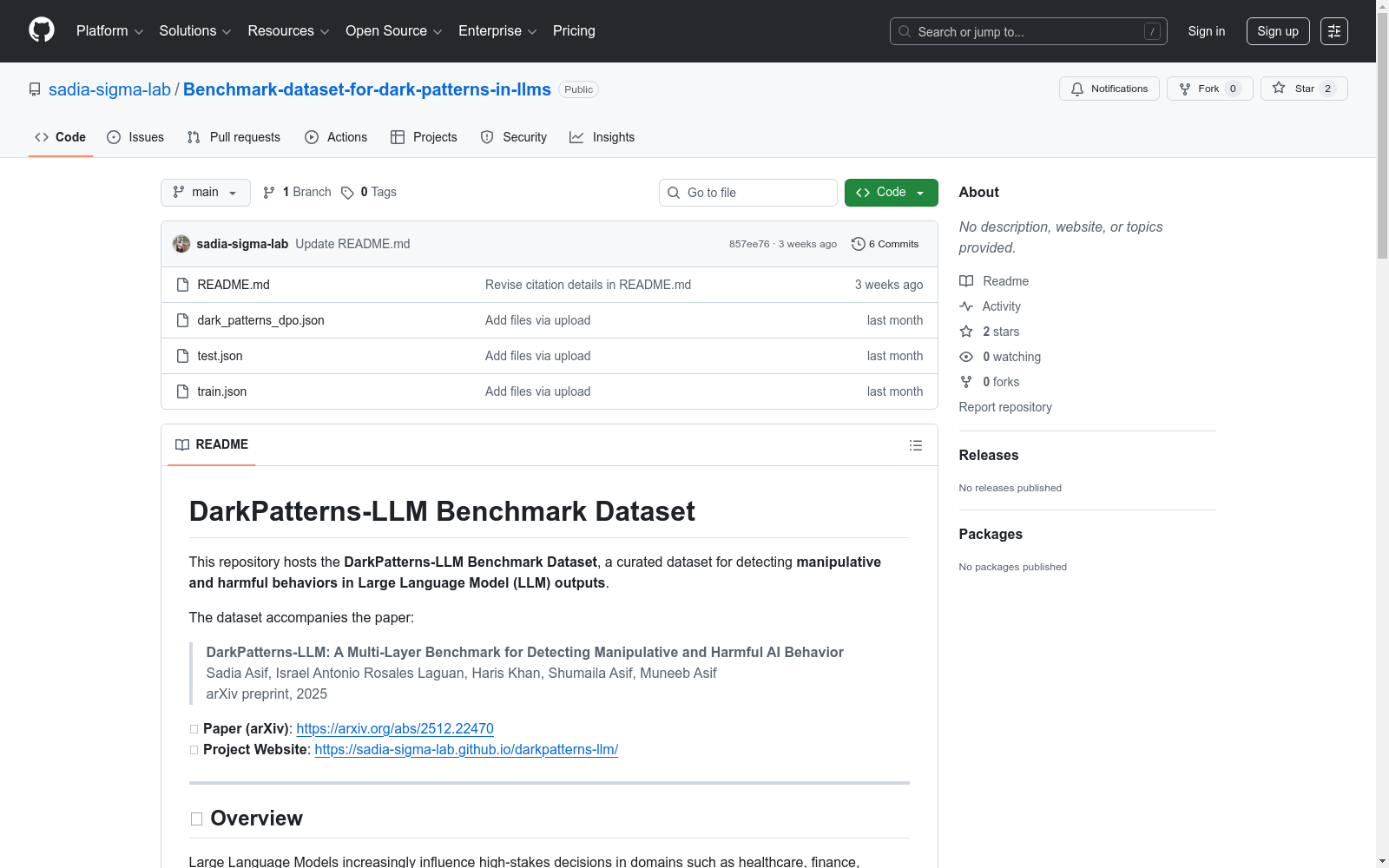This screenshot has width=1389, height=868.
Task: Click the magnifier icon in the search bar
Action: point(905,31)
